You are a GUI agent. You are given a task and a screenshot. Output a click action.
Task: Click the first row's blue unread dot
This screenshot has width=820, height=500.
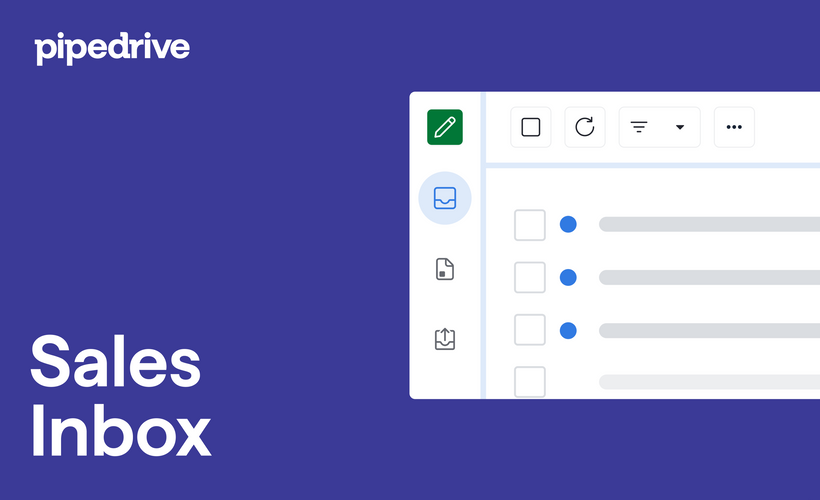coord(568,225)
